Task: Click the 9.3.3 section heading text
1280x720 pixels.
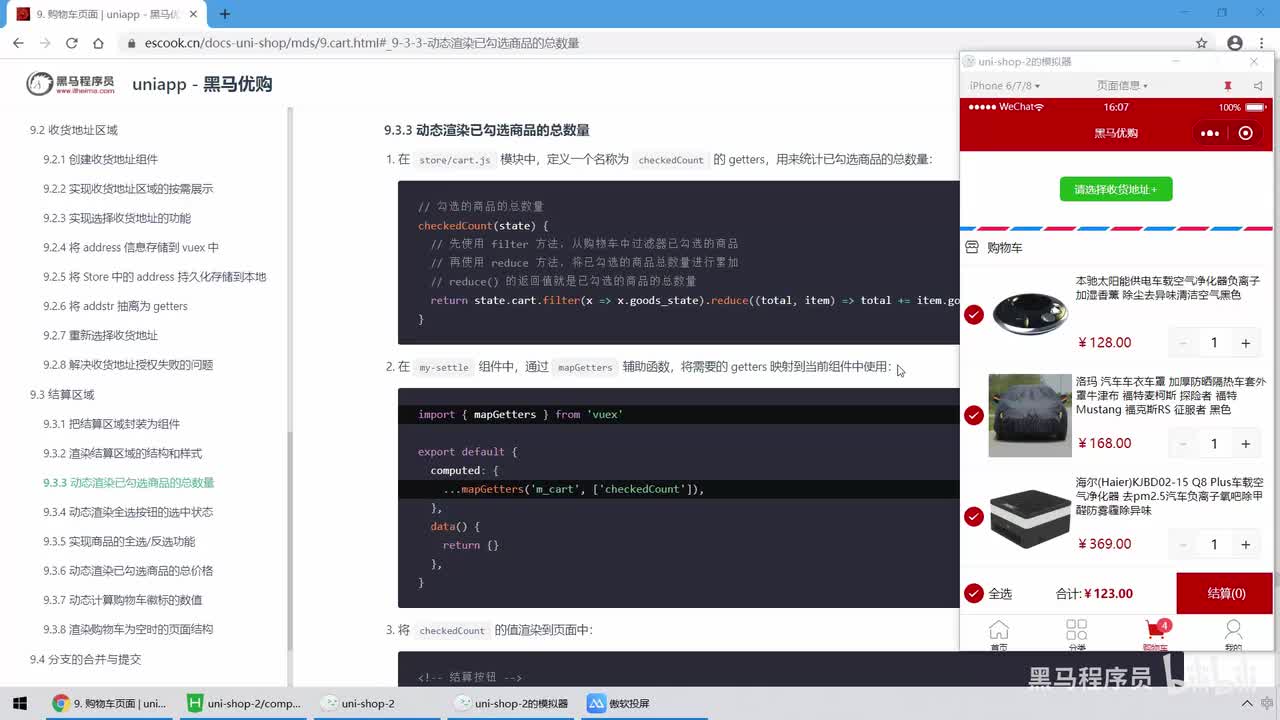Action: [x=487, y=130]
